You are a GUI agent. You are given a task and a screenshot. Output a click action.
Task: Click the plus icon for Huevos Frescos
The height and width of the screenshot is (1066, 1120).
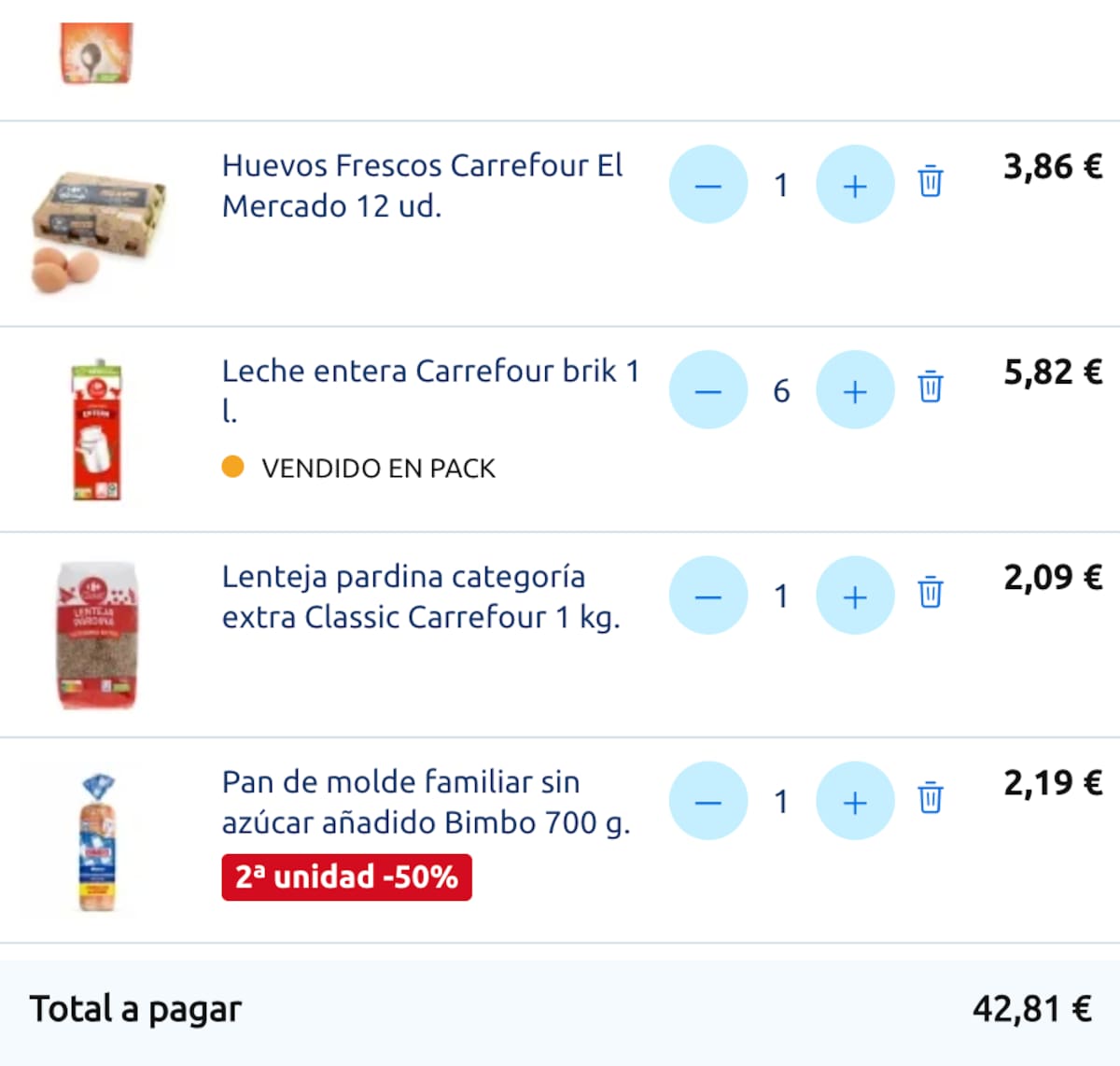pyautogui.click(x=855, y=185)
